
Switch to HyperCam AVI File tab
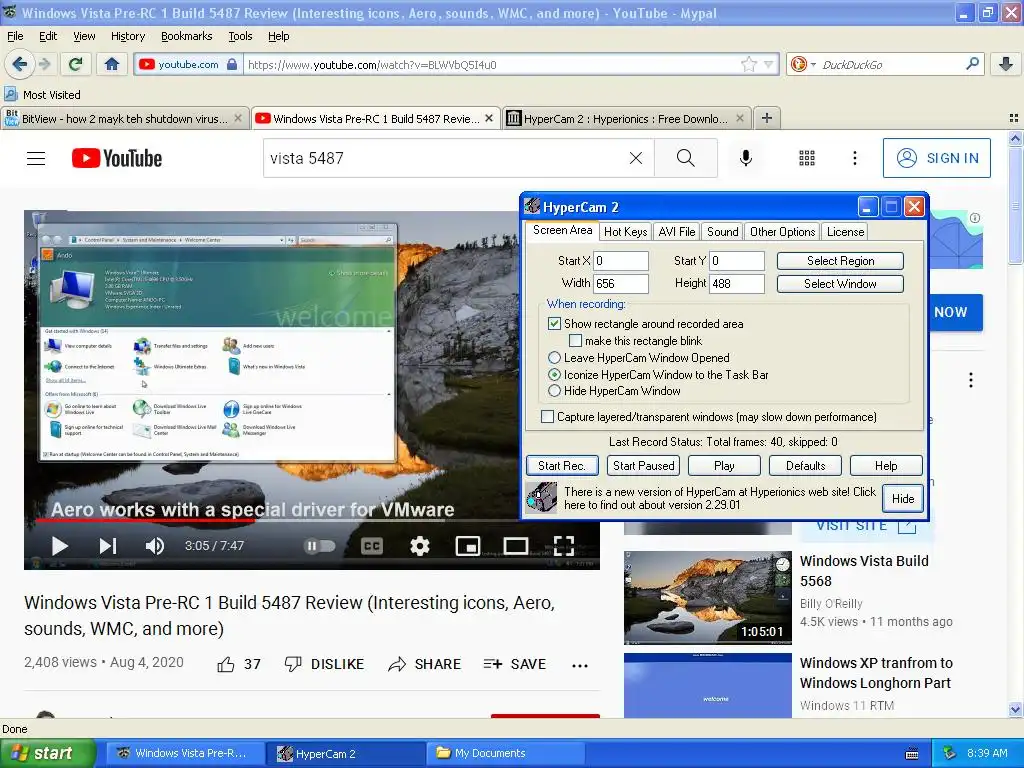(x=677, y=231)
